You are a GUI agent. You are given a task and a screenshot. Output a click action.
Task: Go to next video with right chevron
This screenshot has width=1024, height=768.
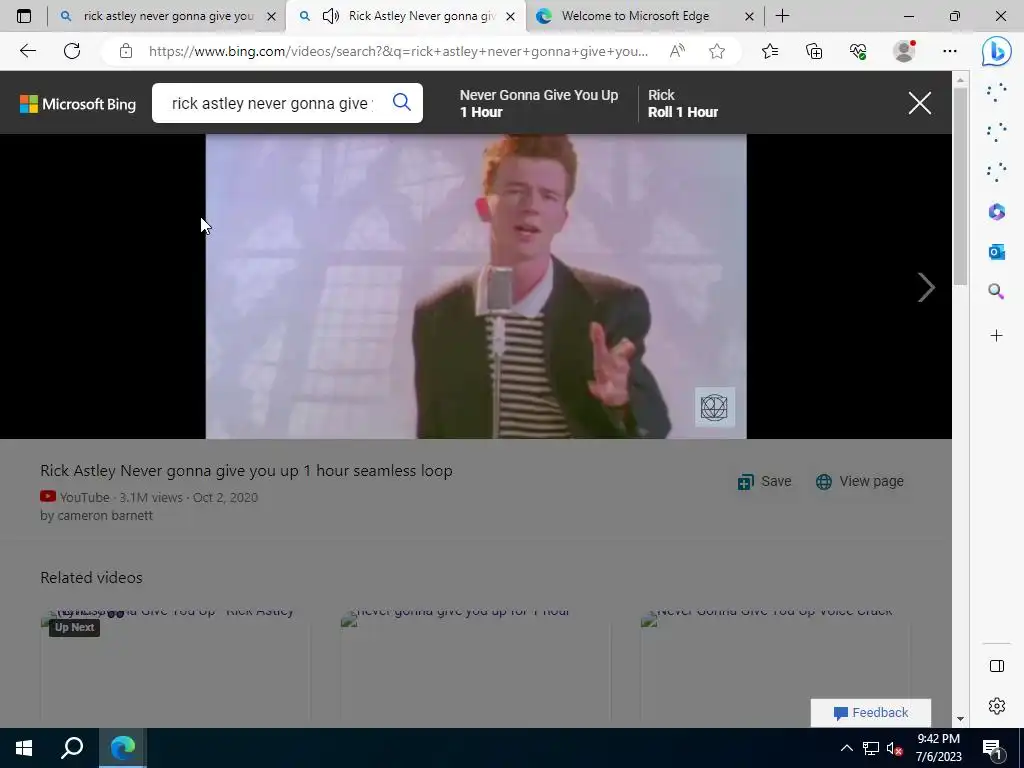(926, 287)
